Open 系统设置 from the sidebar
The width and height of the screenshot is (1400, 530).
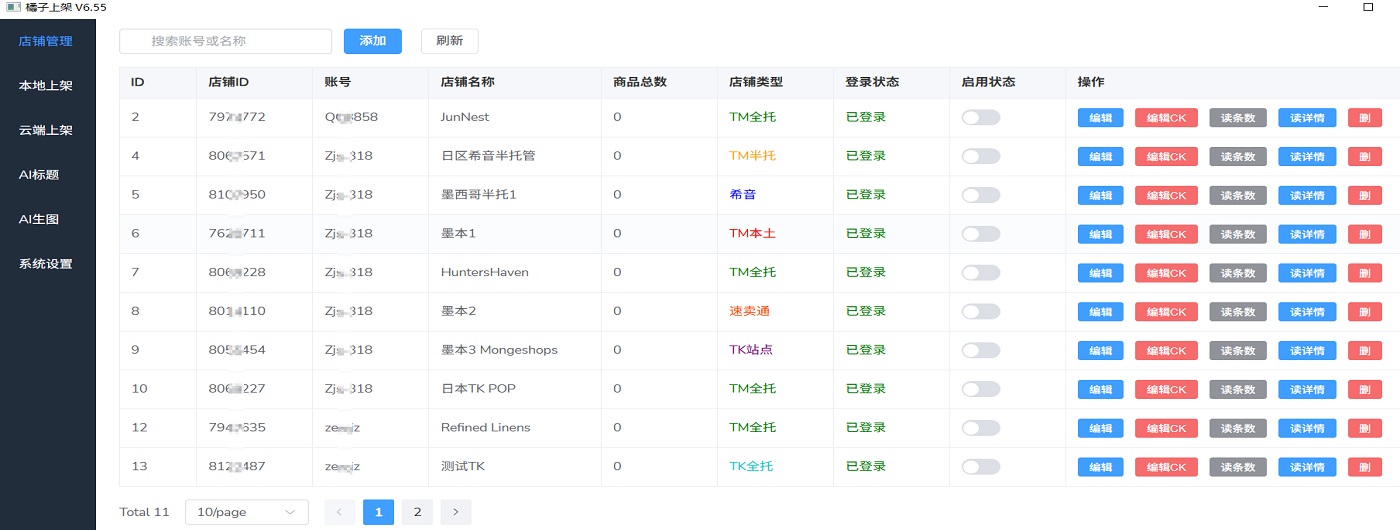tap(46, 264)
